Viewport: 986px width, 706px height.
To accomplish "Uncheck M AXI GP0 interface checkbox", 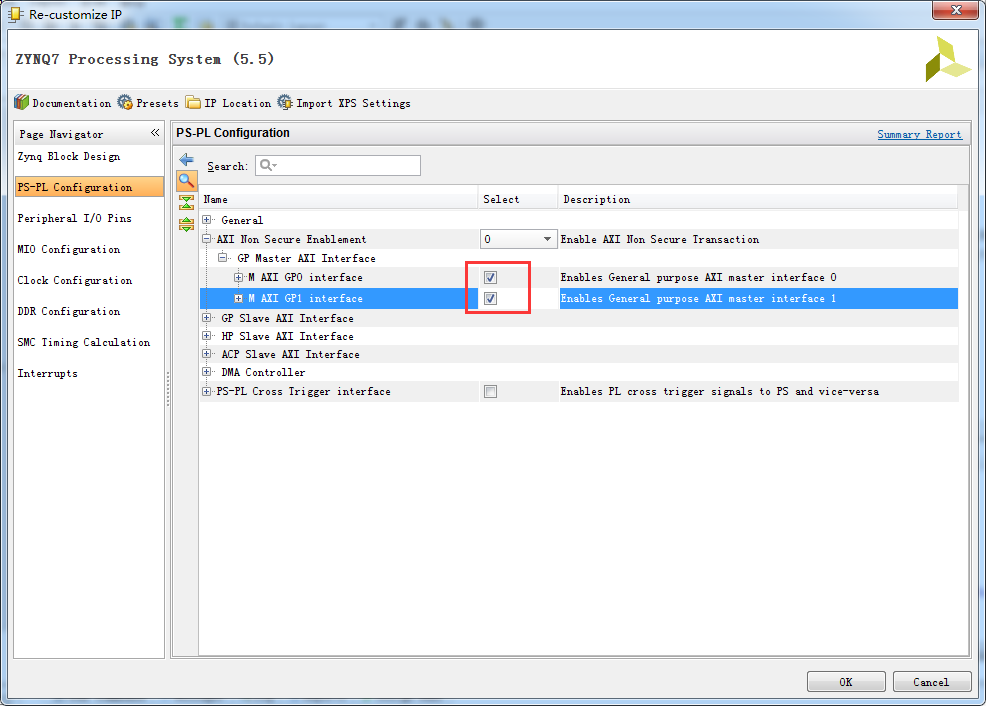I will [x=490, y=277].
